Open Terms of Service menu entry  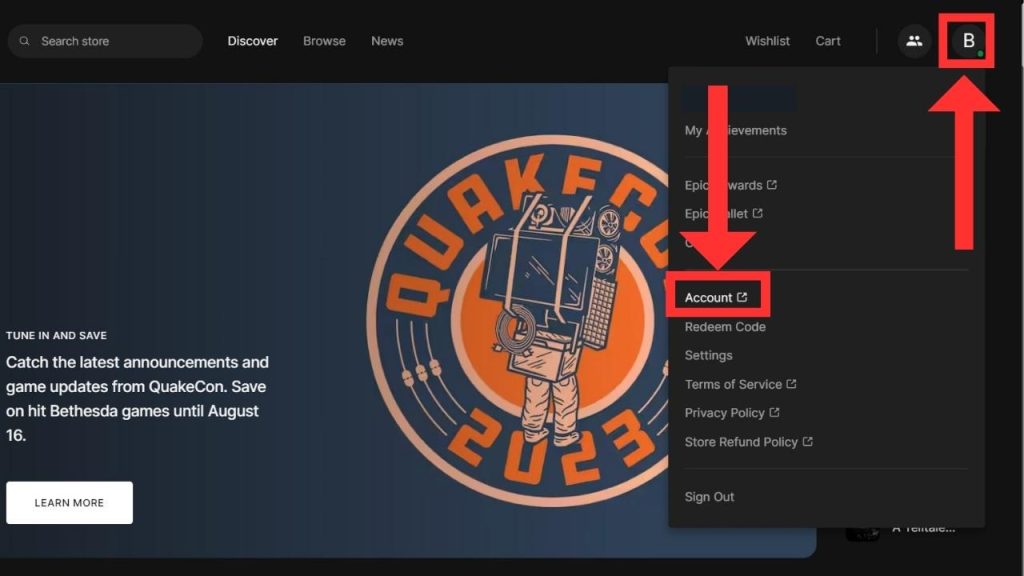[x=740, y=384]
